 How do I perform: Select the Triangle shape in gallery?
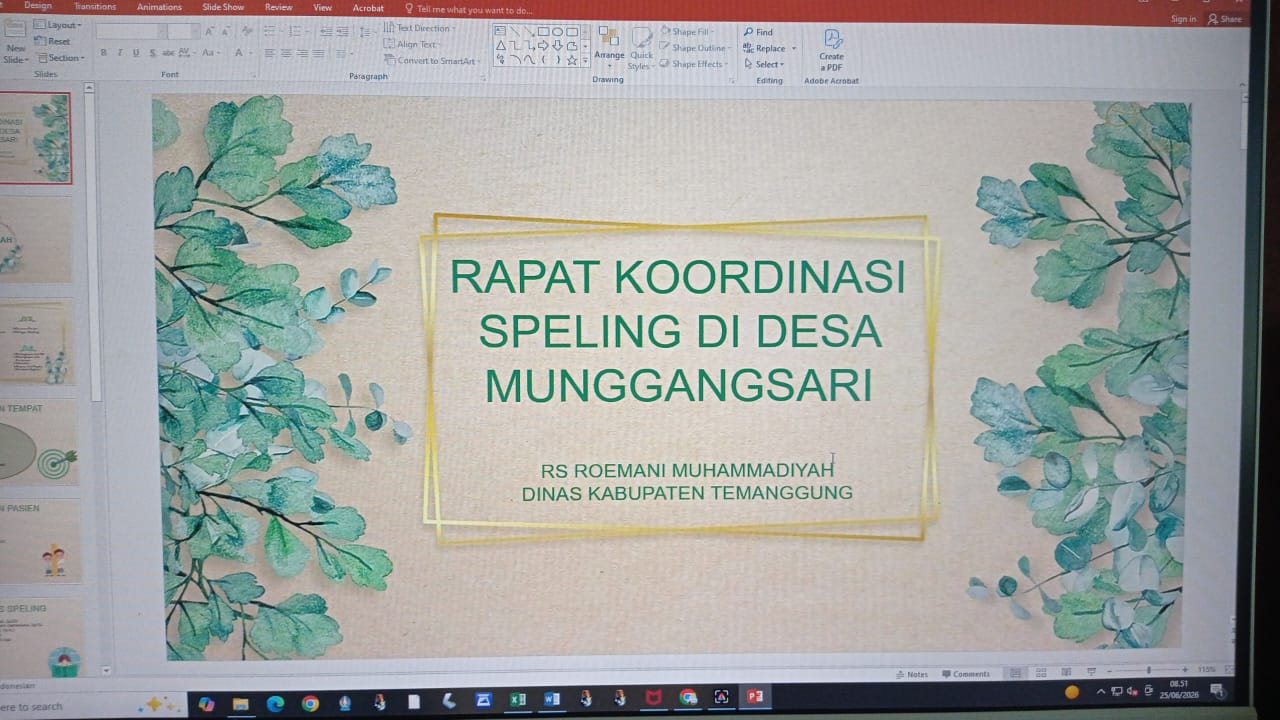pos(500,45)
